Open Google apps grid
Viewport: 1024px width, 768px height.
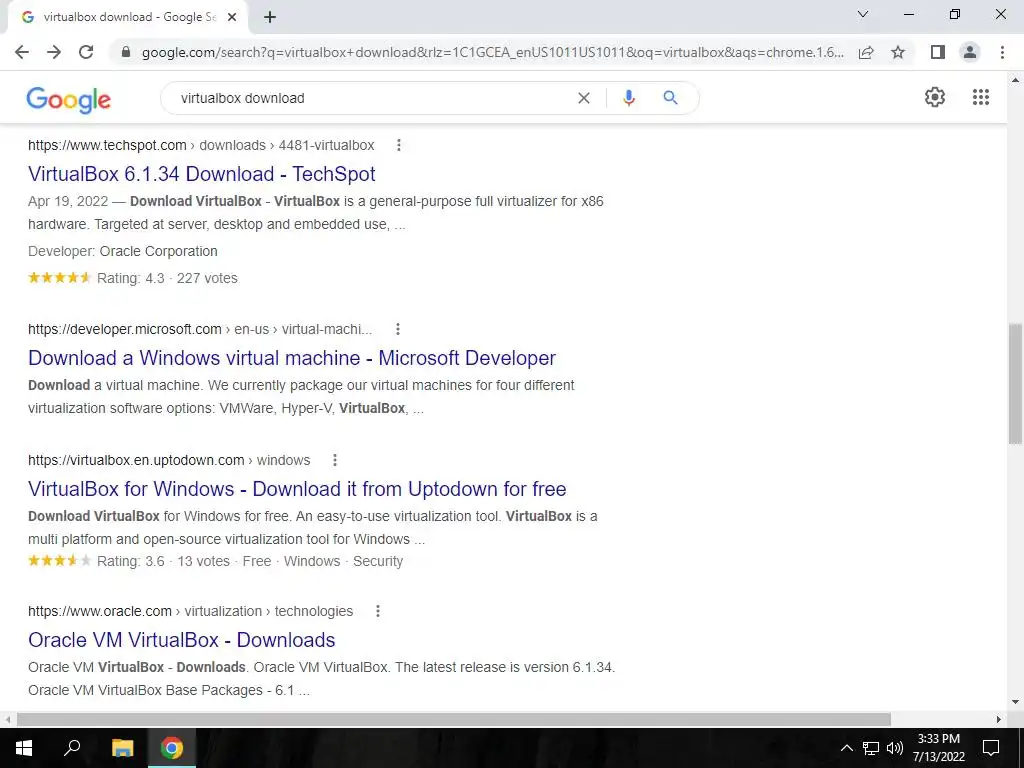(980, 97)
